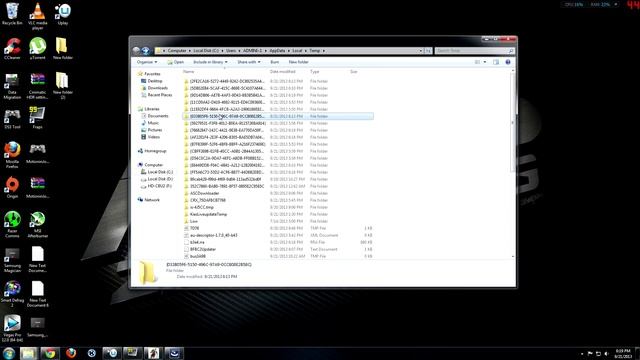This screenshot has height=360, width=640.
Task: Launch Vegas Pro from the desktop
Action: 12,328
